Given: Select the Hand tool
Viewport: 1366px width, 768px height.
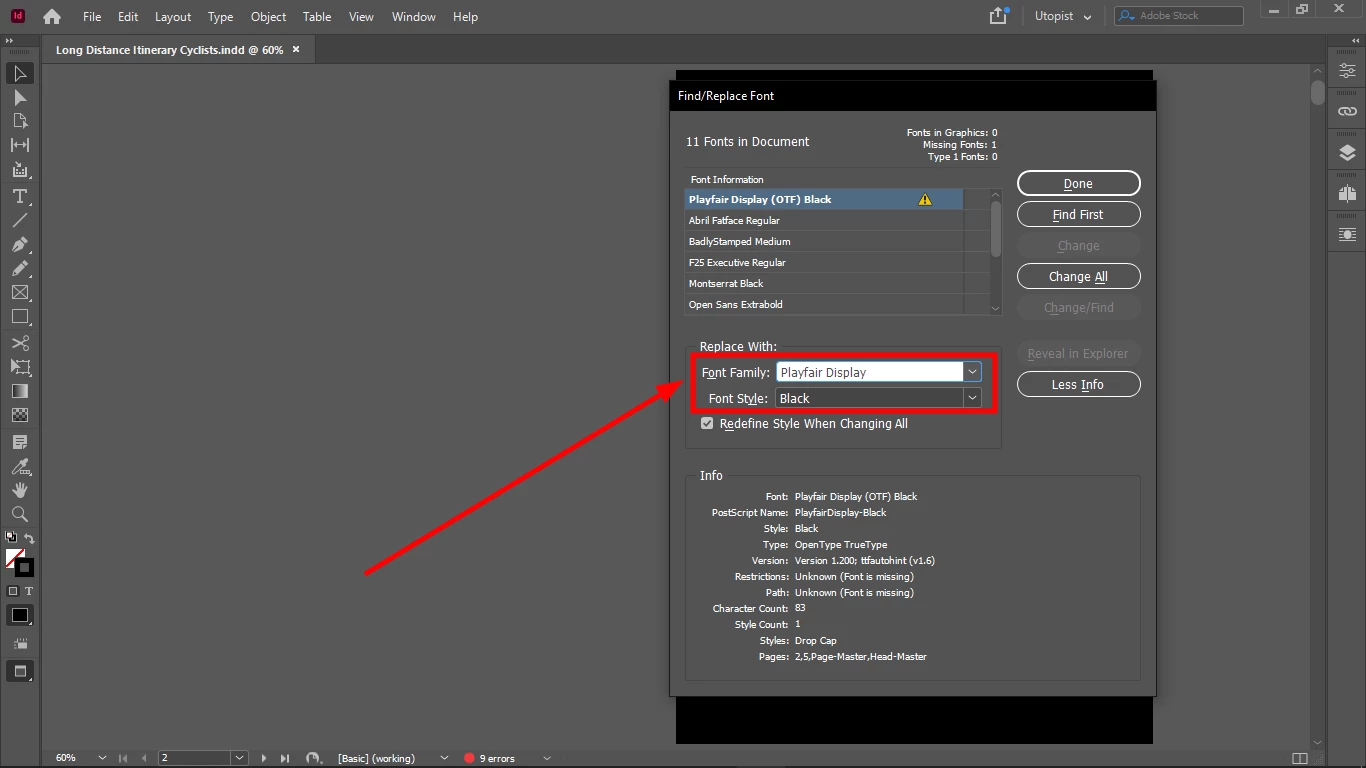Looking at the screenshot, I should 20,491.
